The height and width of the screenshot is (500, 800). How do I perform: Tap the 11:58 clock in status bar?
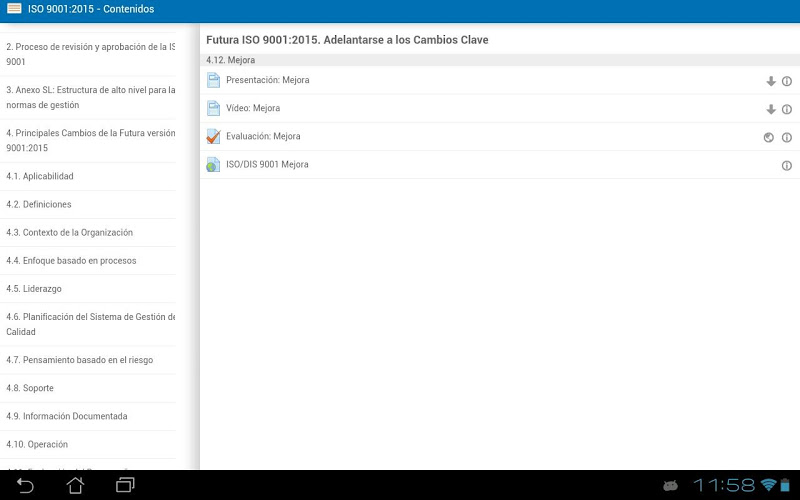coord(724,485)
